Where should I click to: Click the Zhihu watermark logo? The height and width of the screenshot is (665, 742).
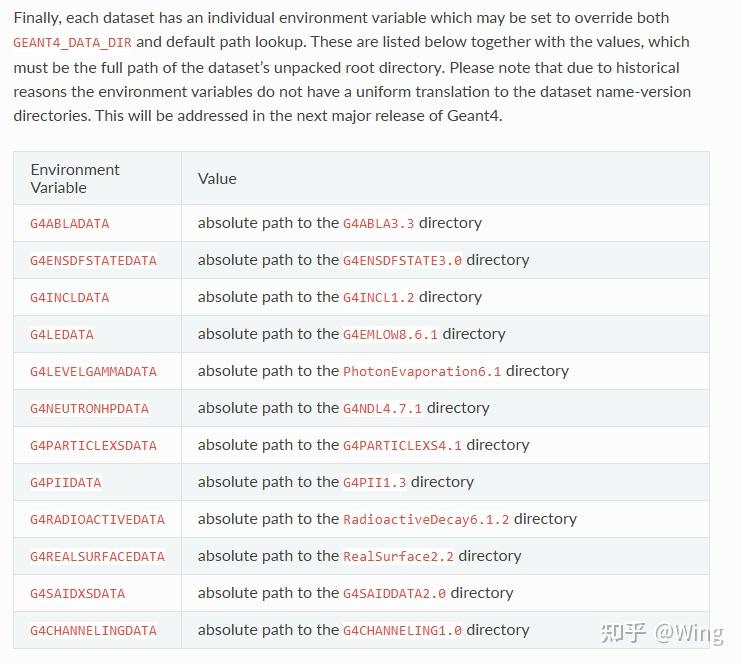pos(622,632)
